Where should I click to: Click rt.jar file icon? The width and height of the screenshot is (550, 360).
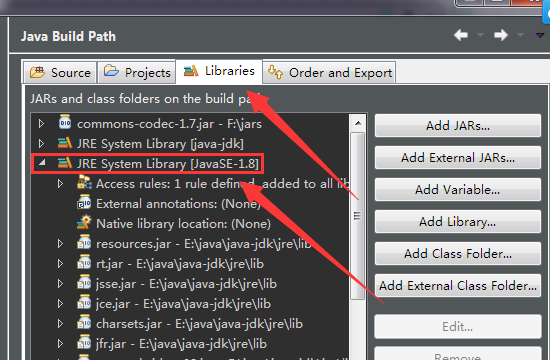coord(84,262)
